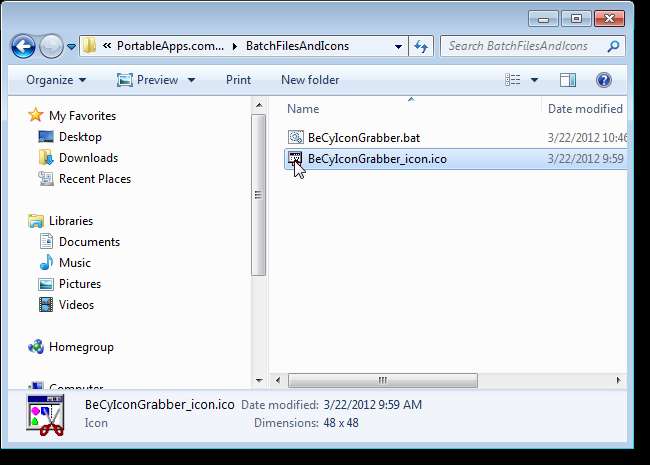Select BatchFilesAndIcons in the address path
The image size is (650, 465).
tap(297, 46)
